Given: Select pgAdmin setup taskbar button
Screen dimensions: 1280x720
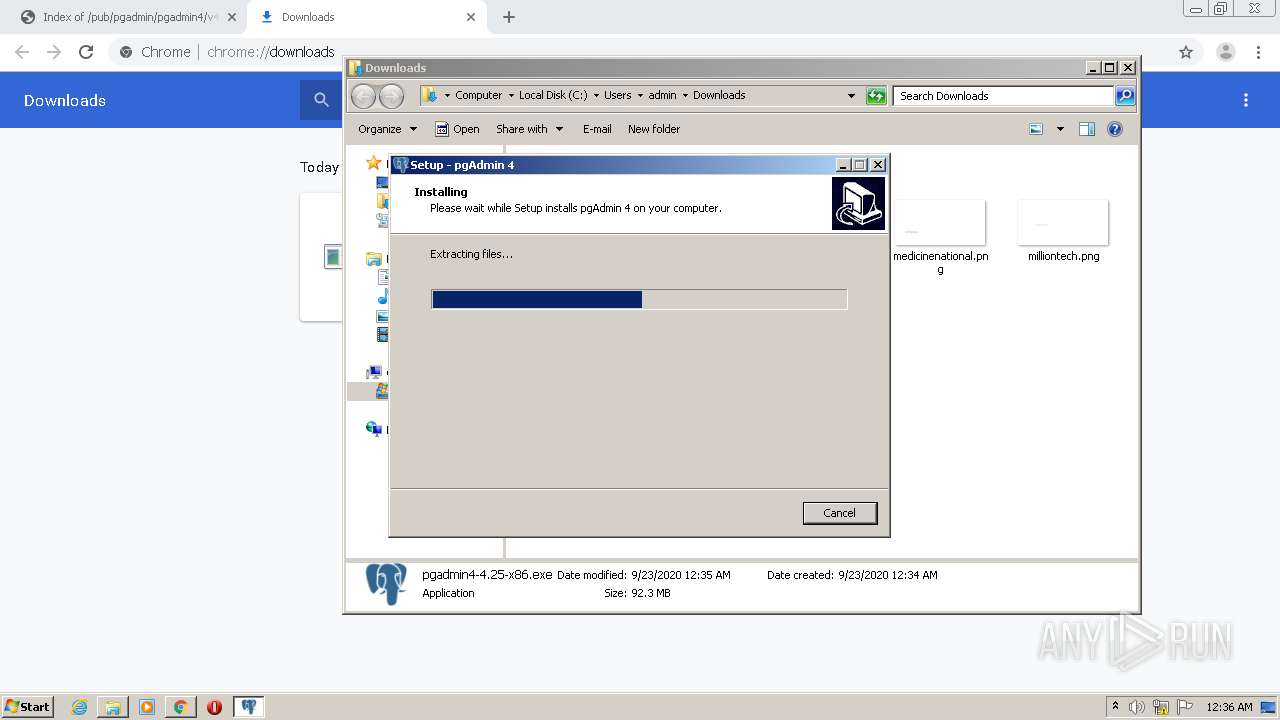Looking at the screenshot, I should [248, 707].
